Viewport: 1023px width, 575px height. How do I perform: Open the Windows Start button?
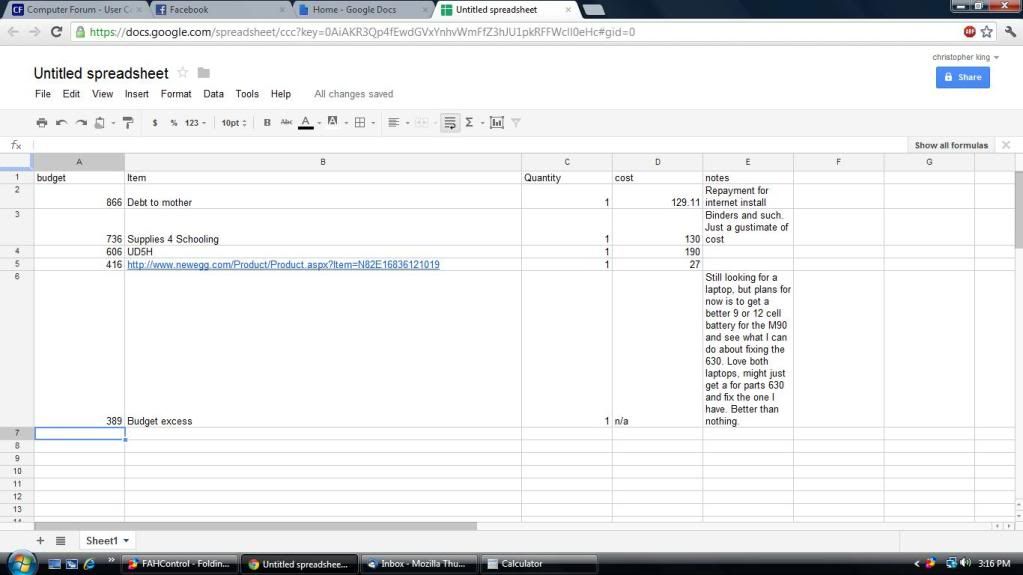pyautogui.click(x=22, y=564)
